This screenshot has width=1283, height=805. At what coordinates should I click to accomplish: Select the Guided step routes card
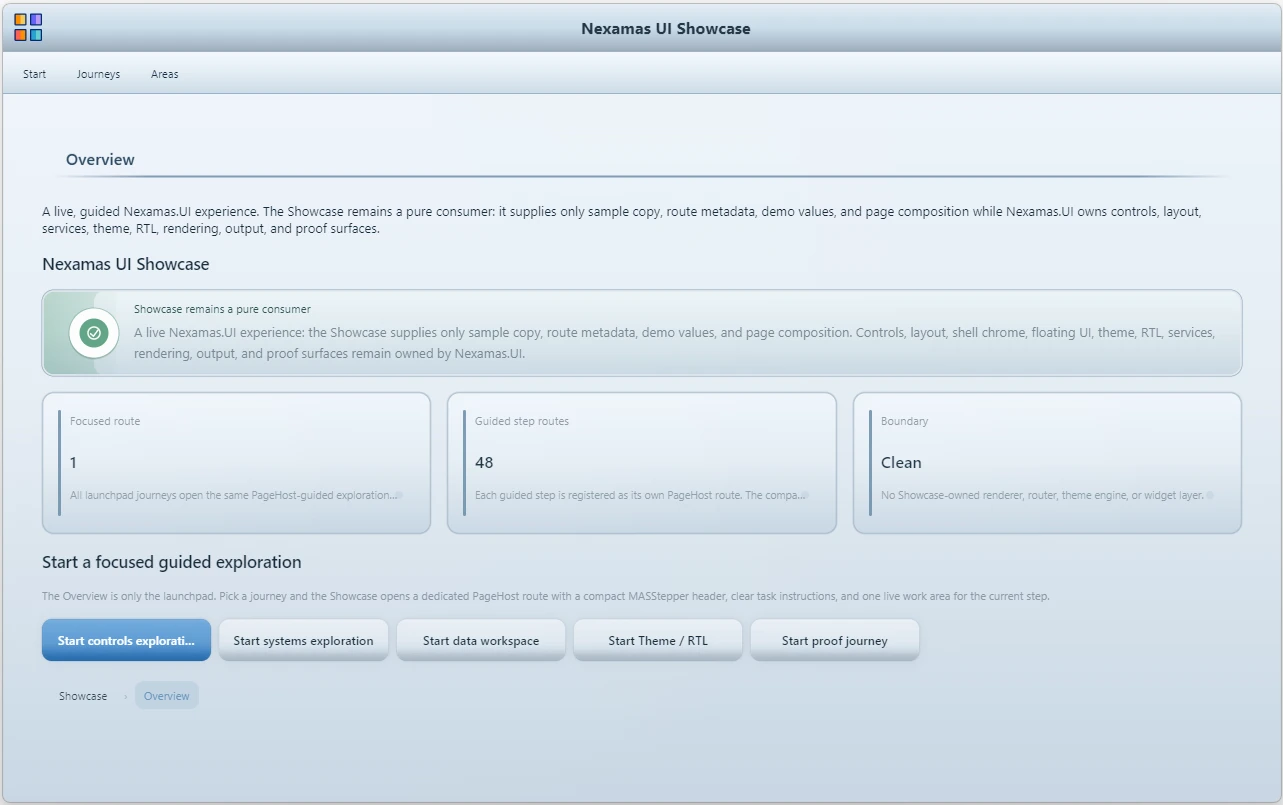[x=642, y=463]
